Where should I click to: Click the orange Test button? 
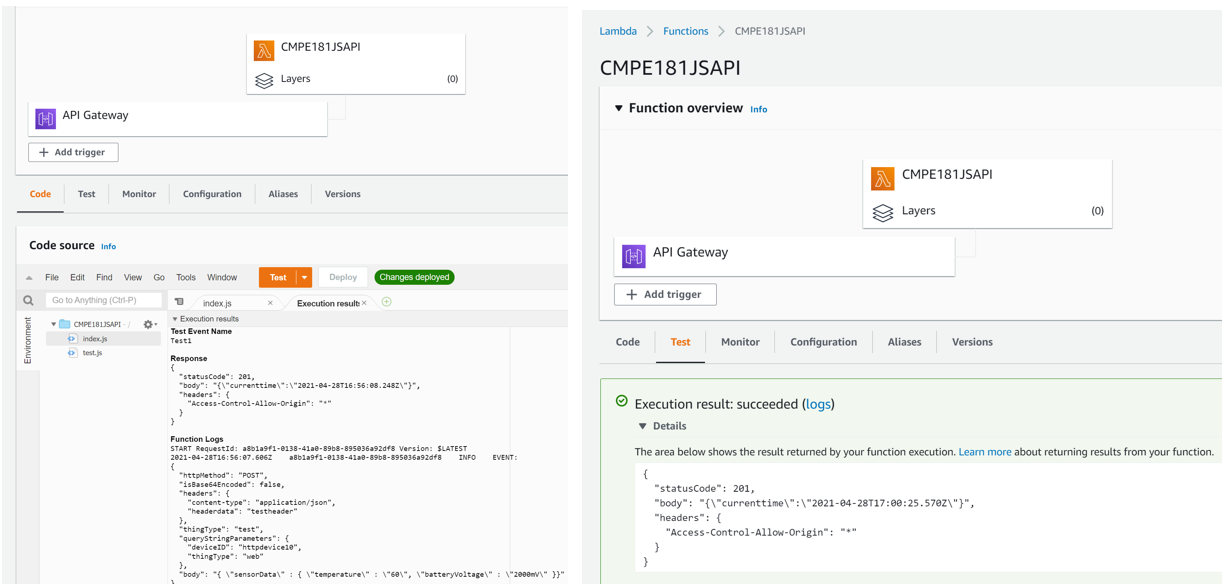278,277
